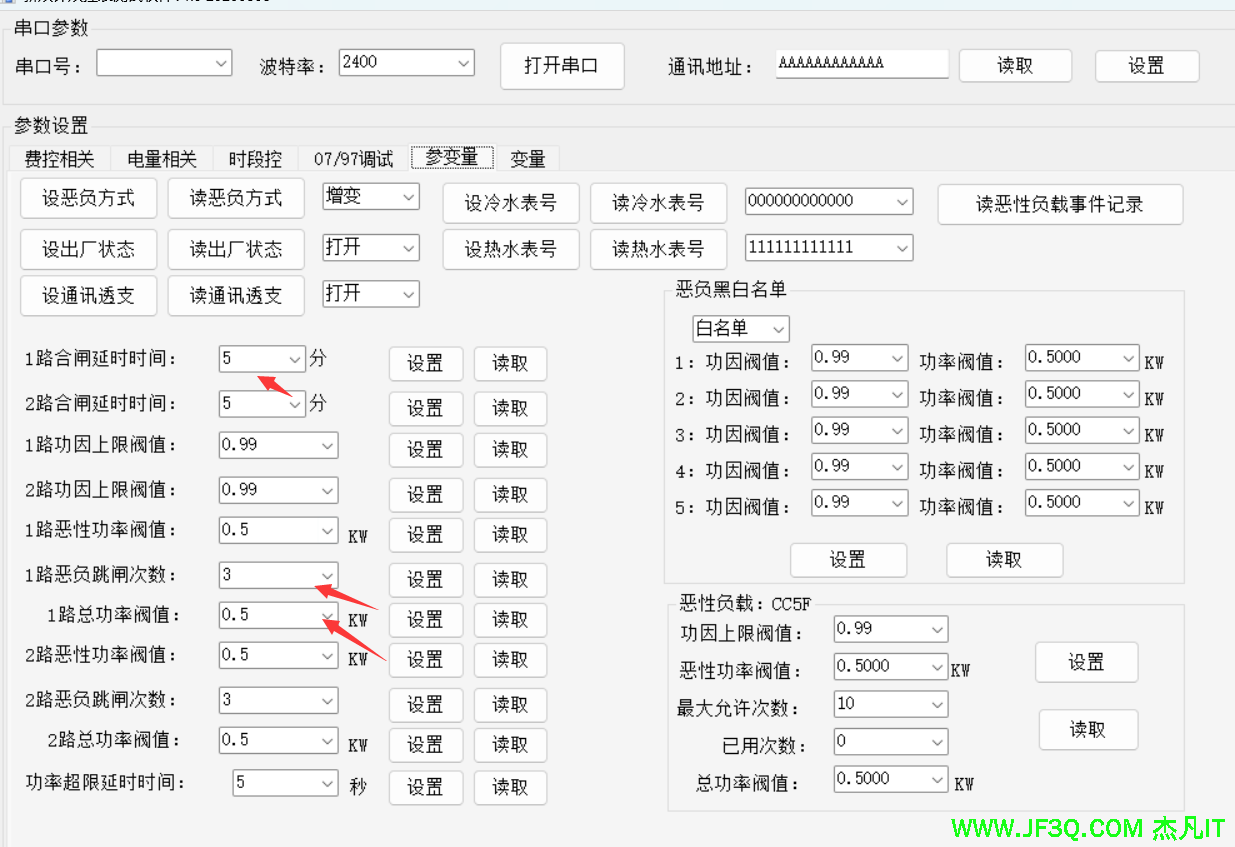Click the 设通讯透支 button
The image size is (1235, 847).
[x=88, y=295]
